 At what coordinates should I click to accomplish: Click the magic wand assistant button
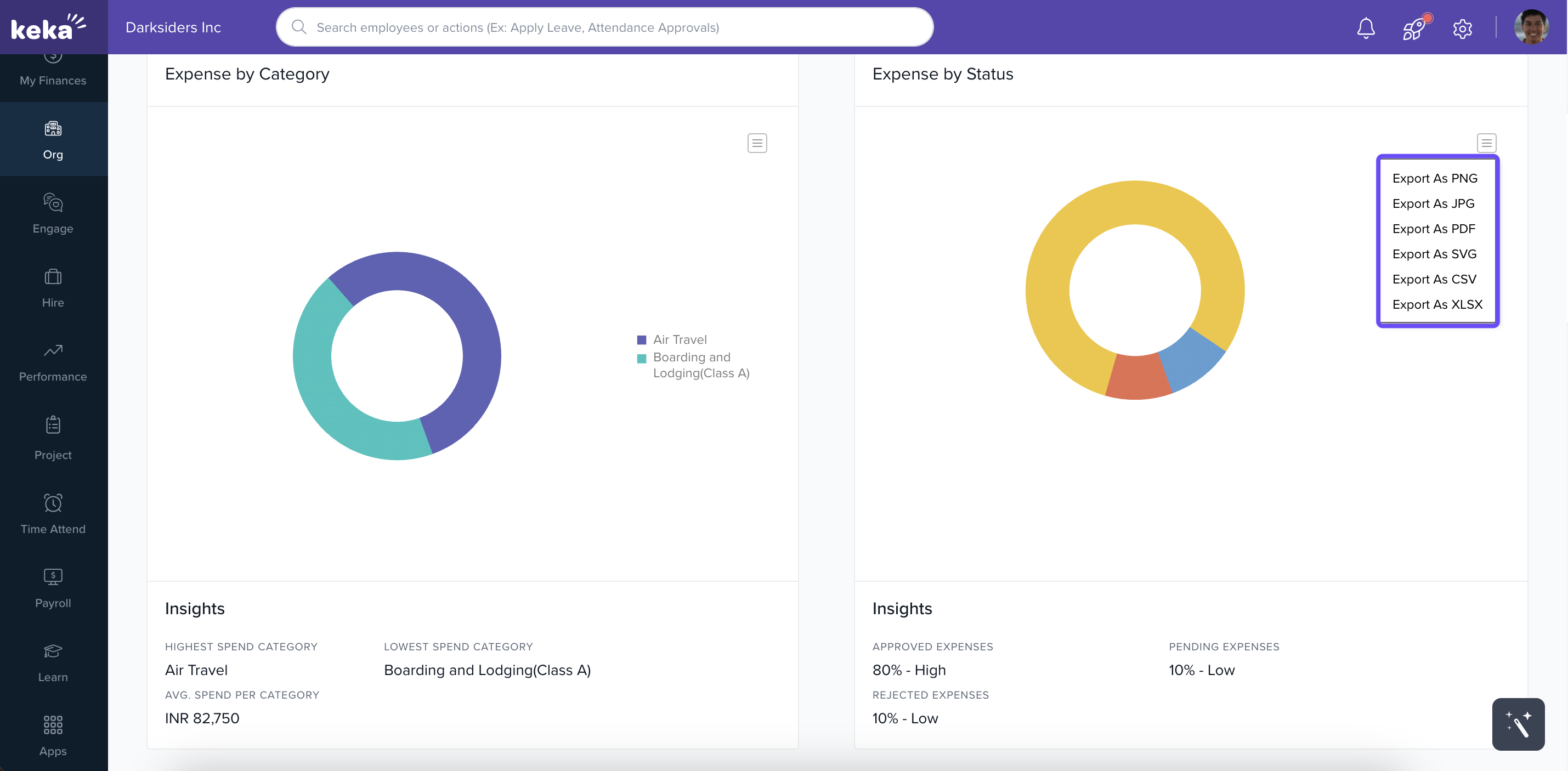(x=1518, y=723)
